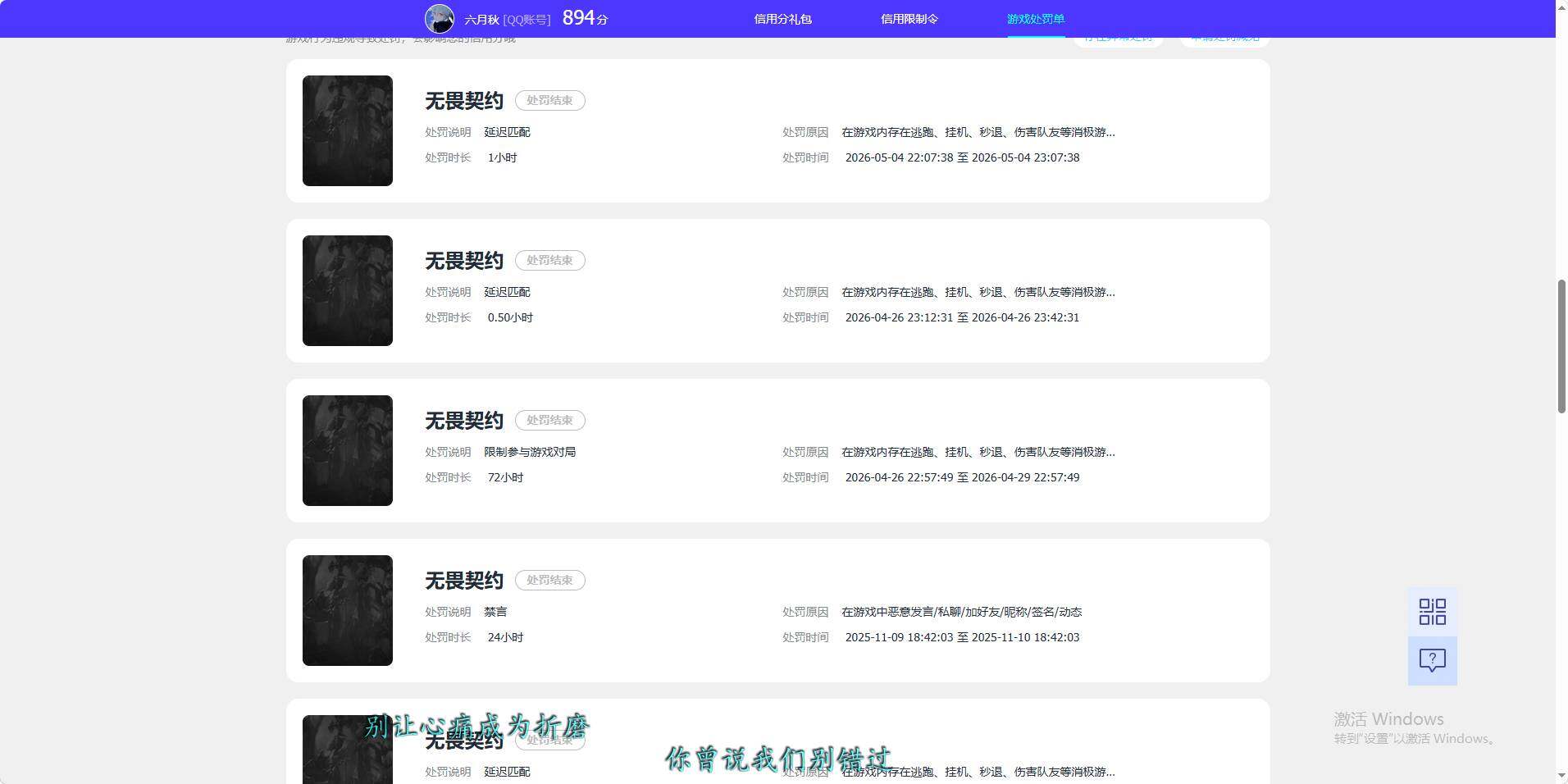Image resolution: width=1568 pixels, height=784 pixels.
Task: Click the 0.50小时 duration value
Action: point(510,317)
